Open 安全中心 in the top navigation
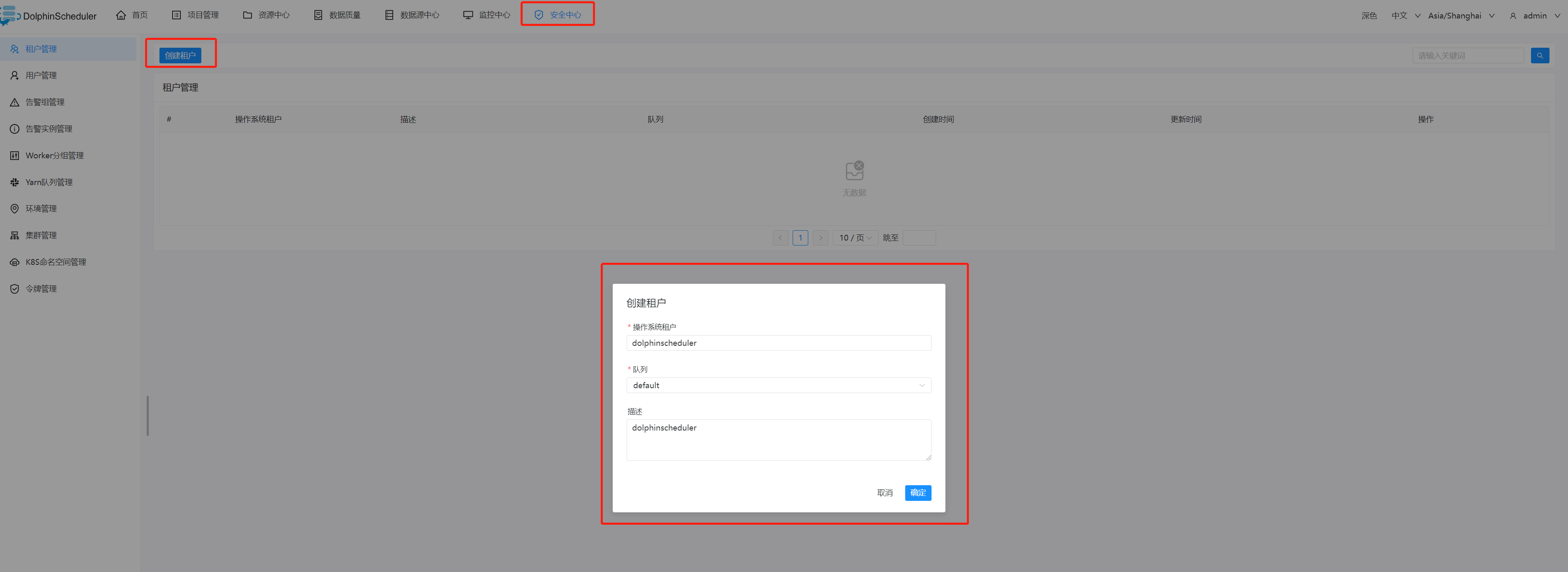This screenshot has height=572, width=1568. [558, 15]
